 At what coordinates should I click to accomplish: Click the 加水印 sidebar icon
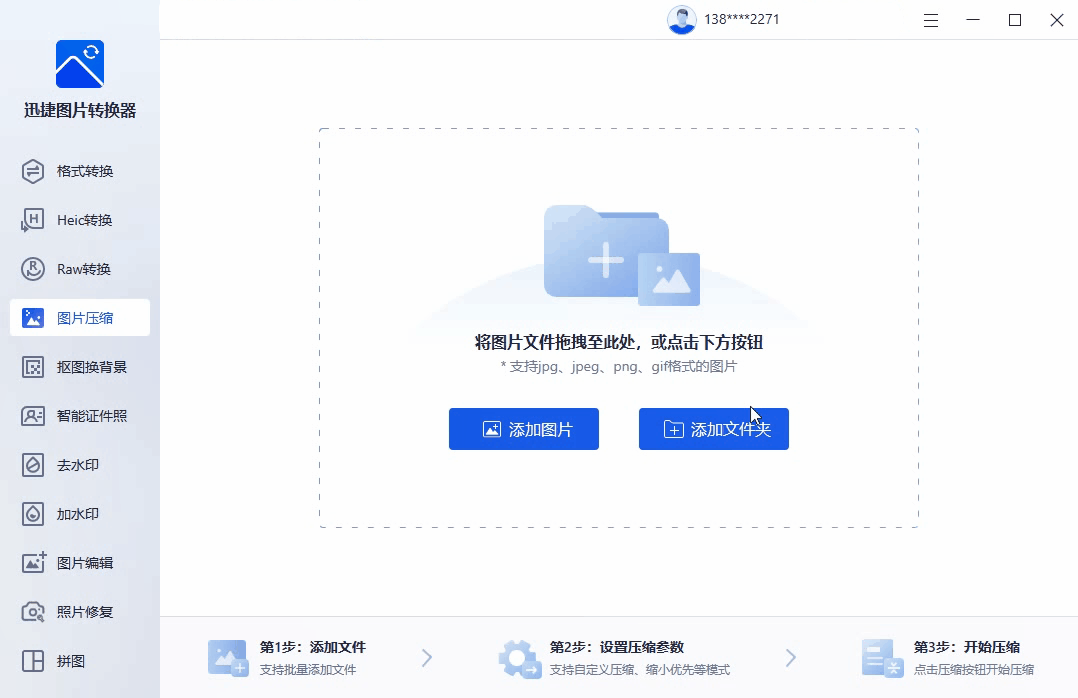tap(33, 514)
